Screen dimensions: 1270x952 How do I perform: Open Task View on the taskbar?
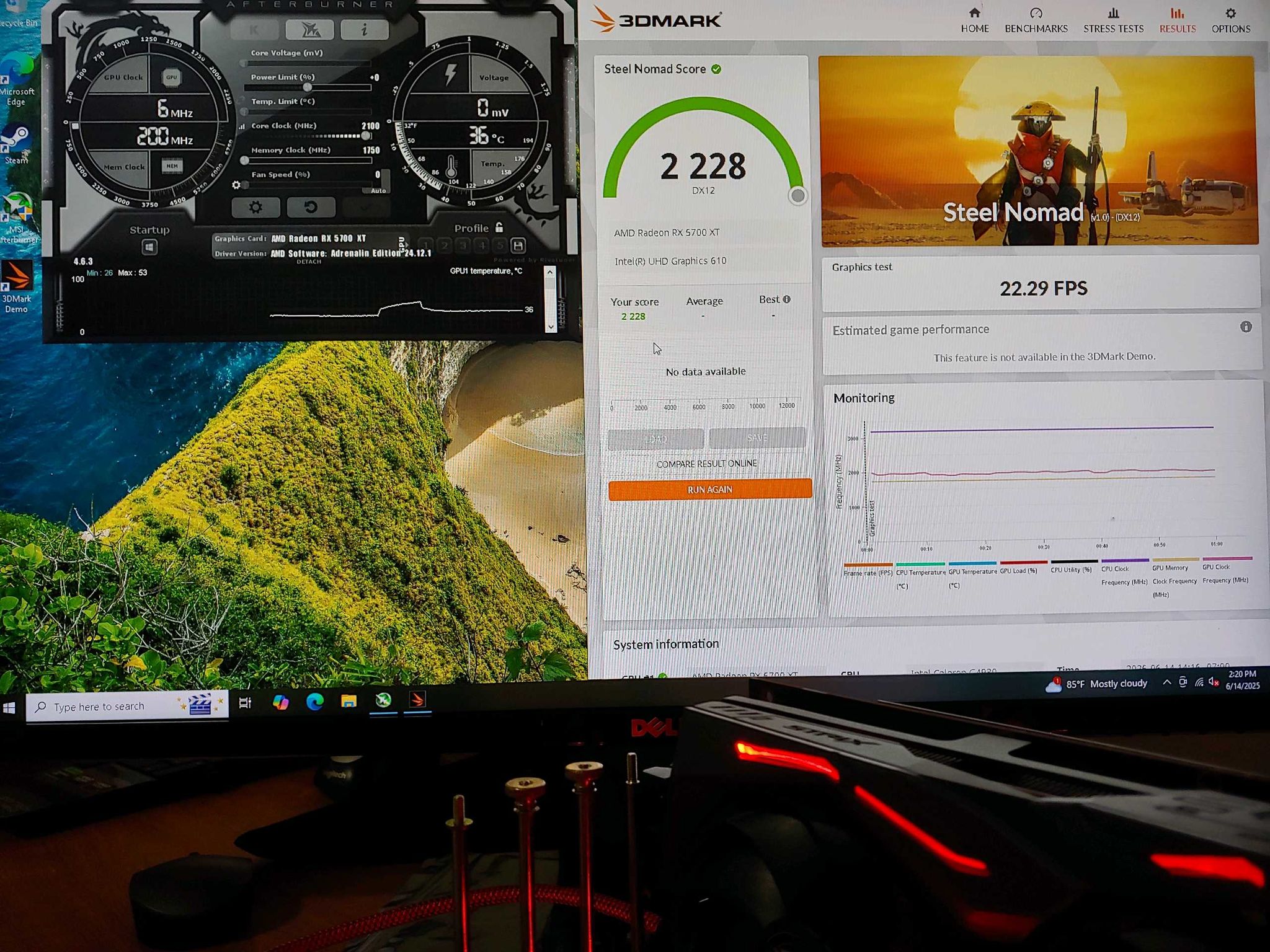pyautogui.click(x=245, y=703)
